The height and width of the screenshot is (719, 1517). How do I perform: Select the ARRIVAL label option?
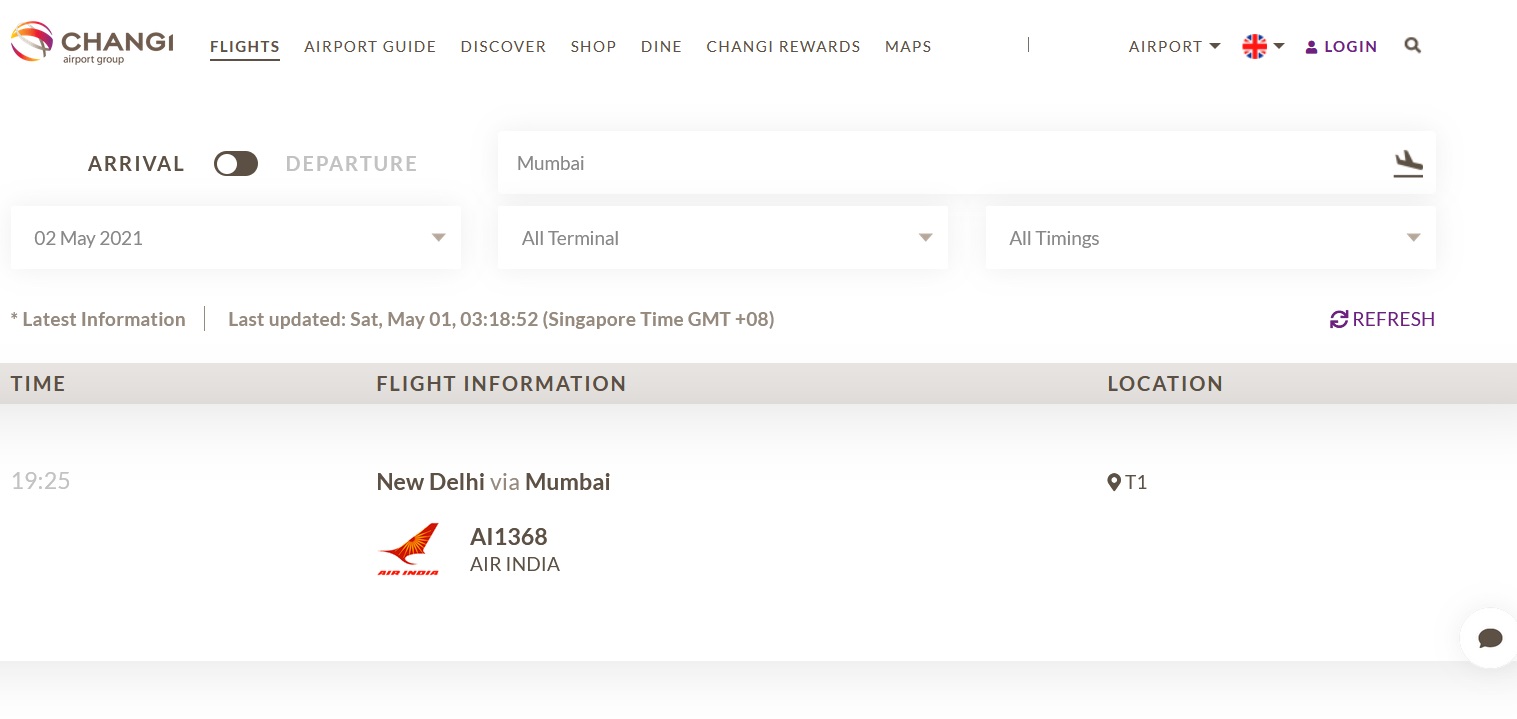[x=136, y=164]
